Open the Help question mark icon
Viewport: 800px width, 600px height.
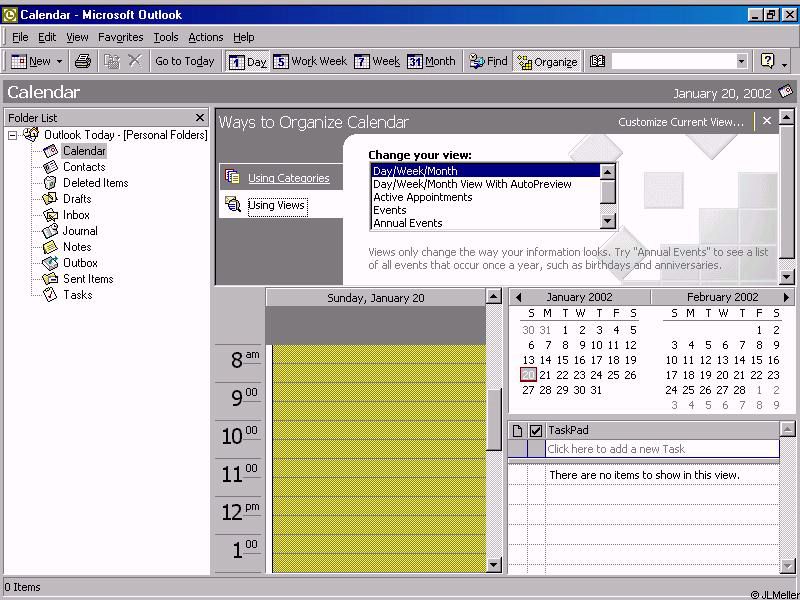click(767, 61)
